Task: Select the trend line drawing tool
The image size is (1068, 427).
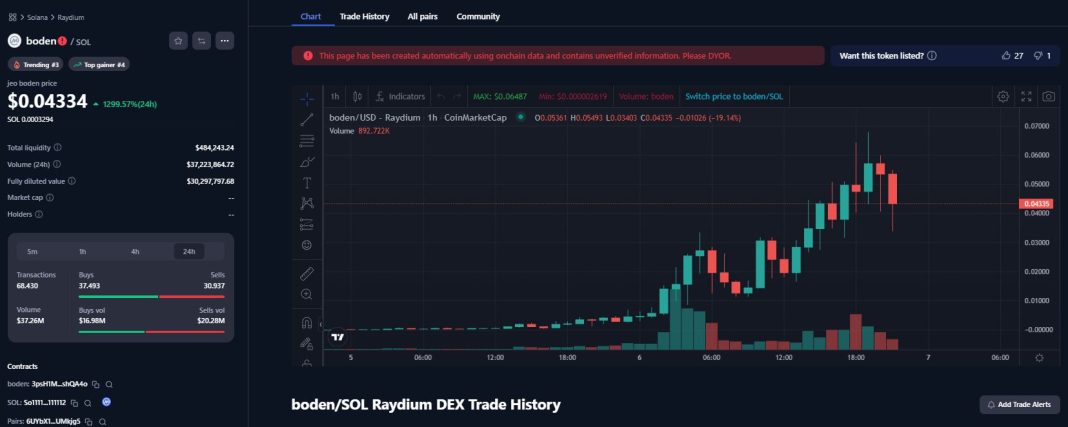Action: tap(307, 119)
